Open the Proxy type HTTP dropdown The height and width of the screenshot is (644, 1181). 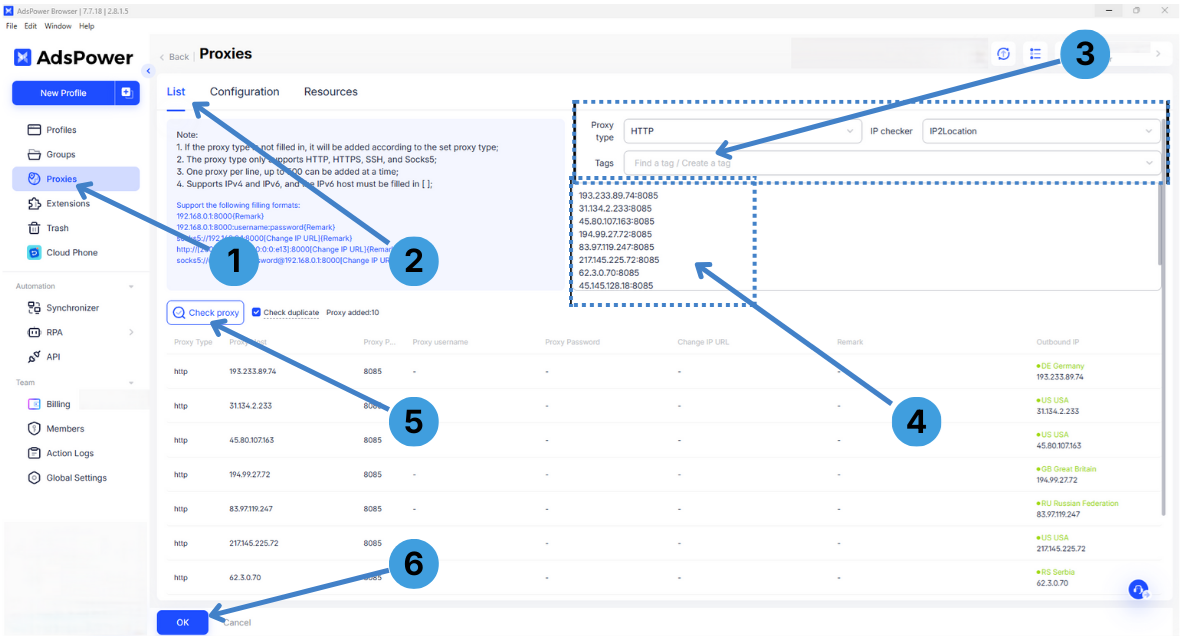(743, 131)
